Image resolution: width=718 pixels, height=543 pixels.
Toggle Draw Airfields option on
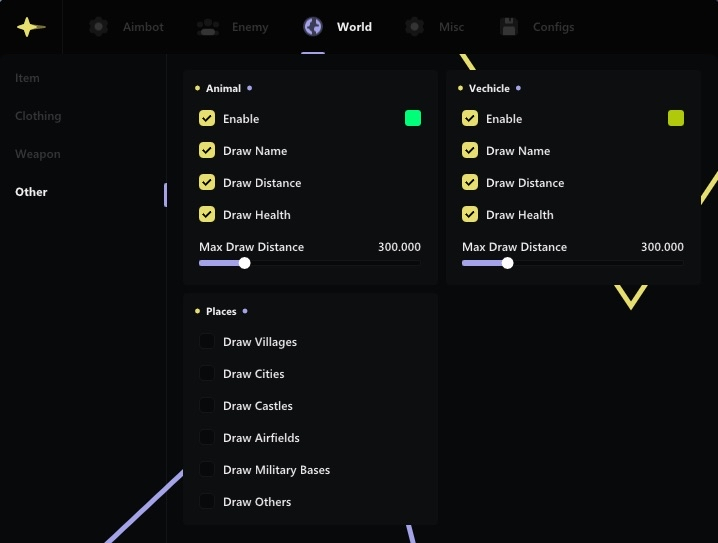click(207, 438)
